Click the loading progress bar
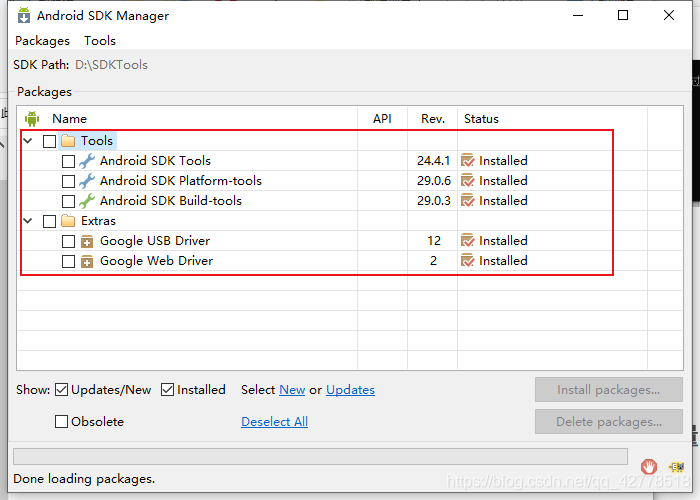Screen dimensions: 700x500 (x=320, y=457)
